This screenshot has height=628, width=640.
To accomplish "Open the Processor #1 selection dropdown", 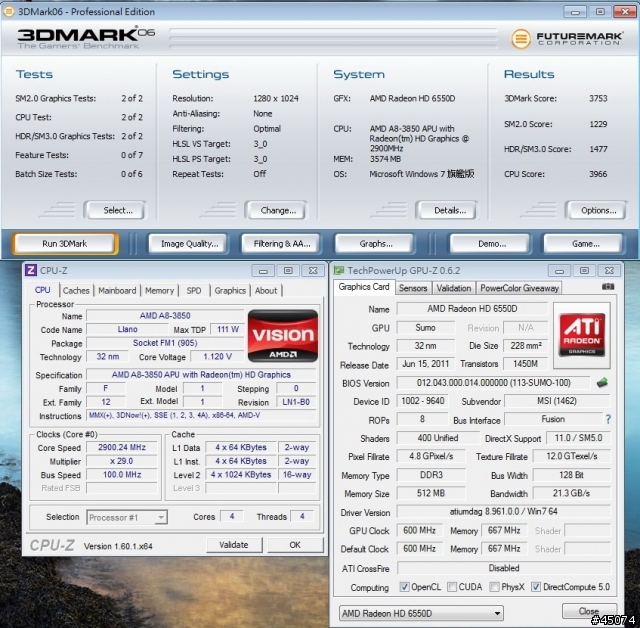I will pyautogui.click(x=127, y=517).
